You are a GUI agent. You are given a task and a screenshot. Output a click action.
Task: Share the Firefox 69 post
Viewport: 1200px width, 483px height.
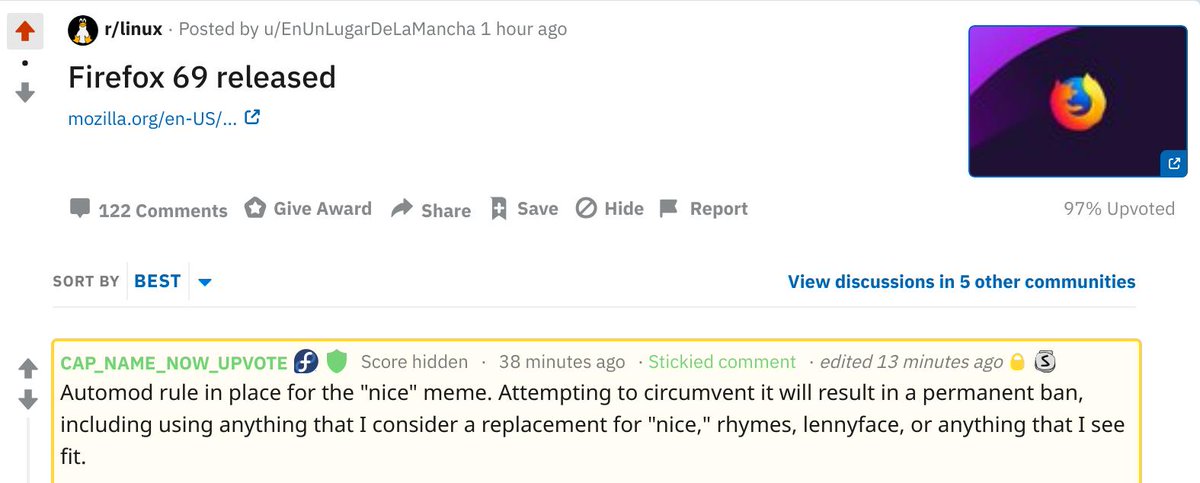pos(431,210)
